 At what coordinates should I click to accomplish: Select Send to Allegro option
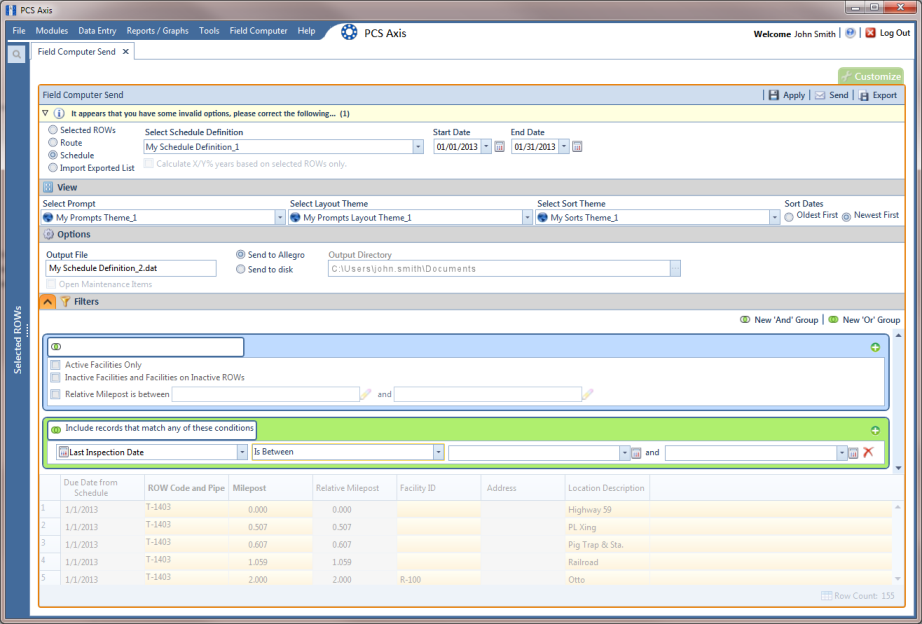pyautogui.click(x=240, y=255)
